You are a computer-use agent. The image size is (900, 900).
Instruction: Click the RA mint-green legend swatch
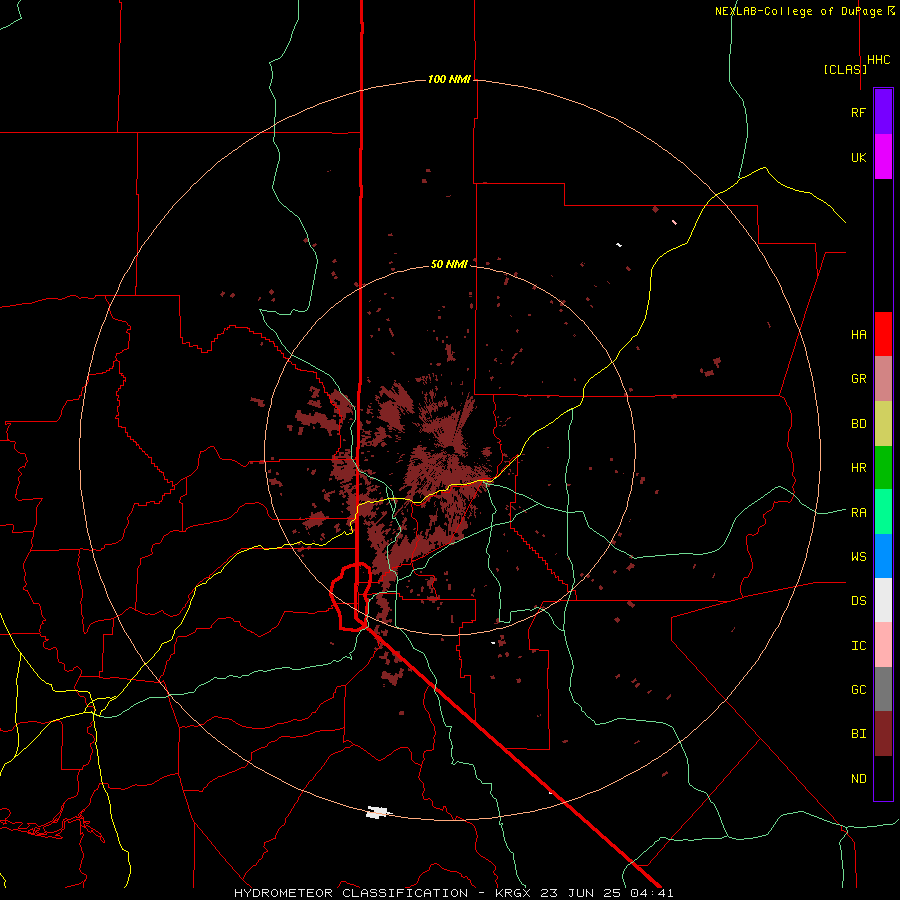click(883, 512)
